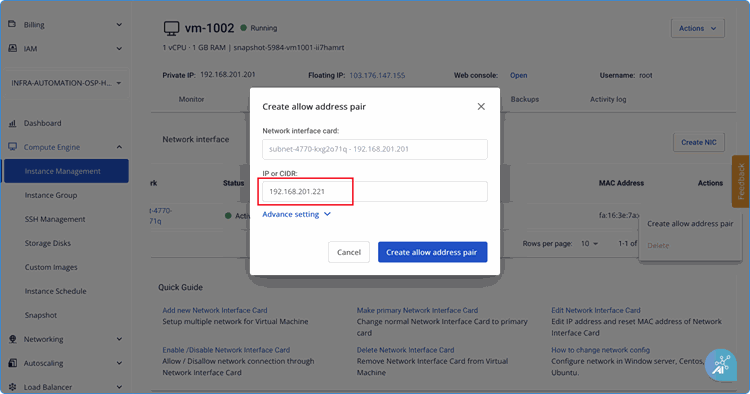Viewport: 750px width, 394px height.
Task: Choose Create allow address pair context entry
Action: click(690, 224)
